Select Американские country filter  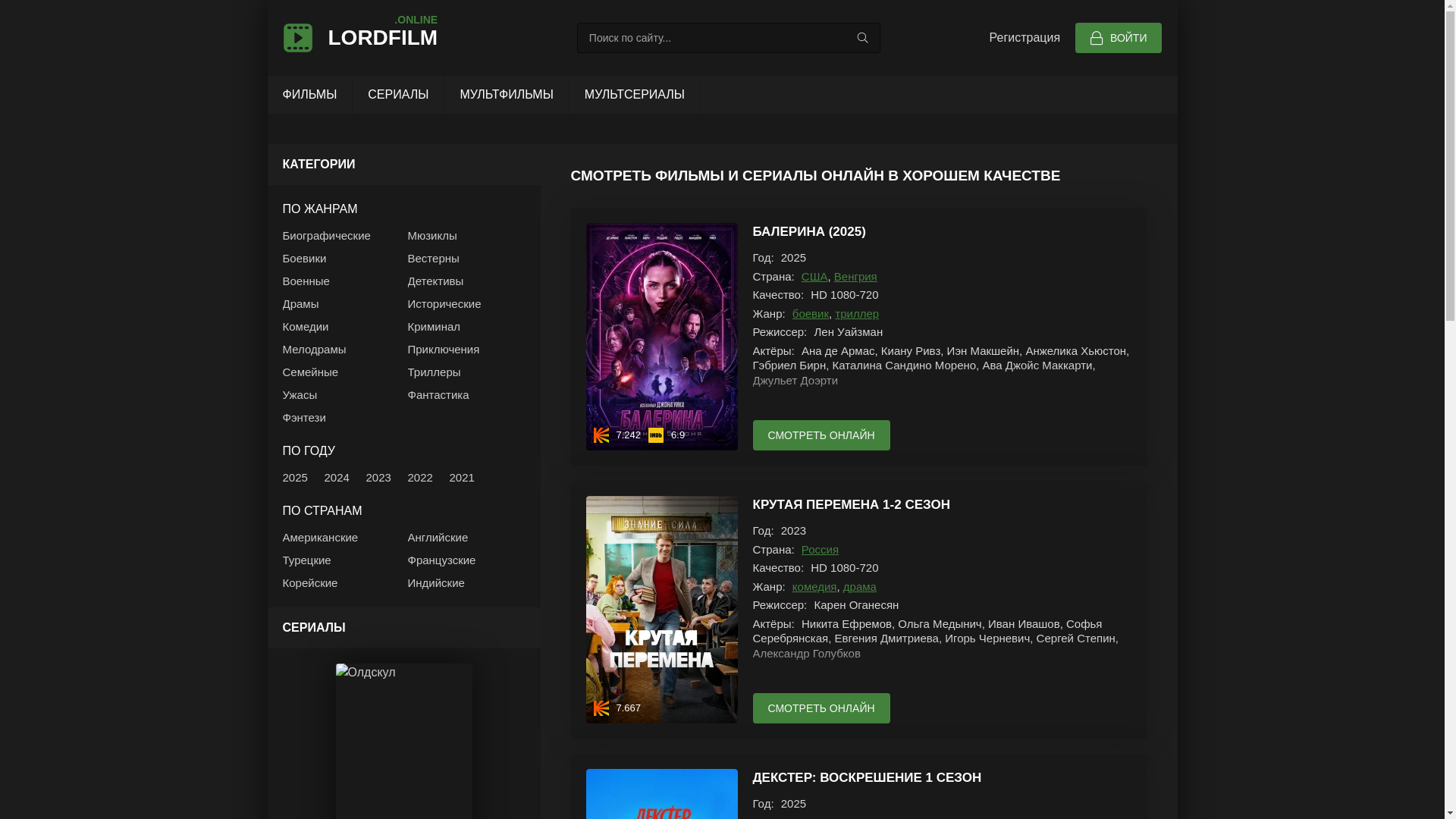click(320, 538)
